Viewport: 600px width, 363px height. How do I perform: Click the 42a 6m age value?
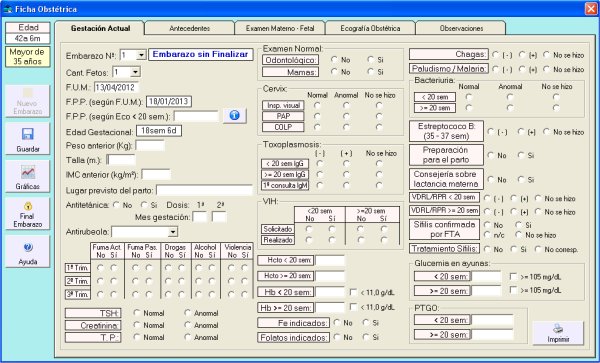27,39
